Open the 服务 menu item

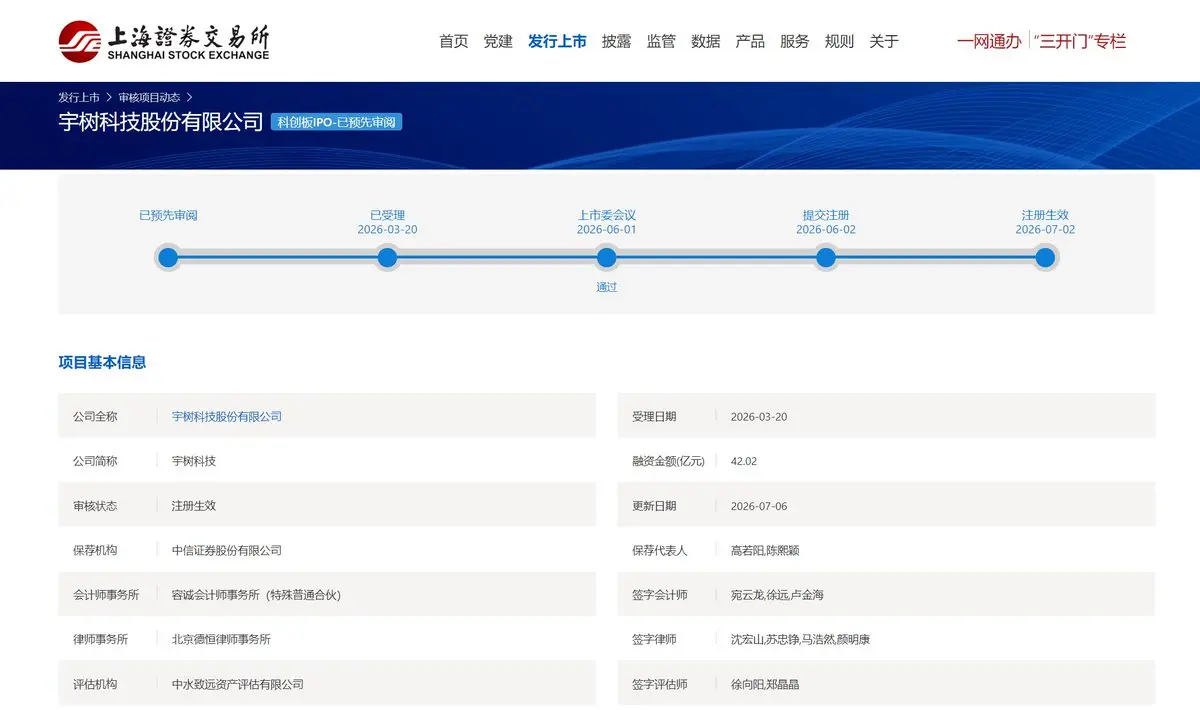coord(795,41)
